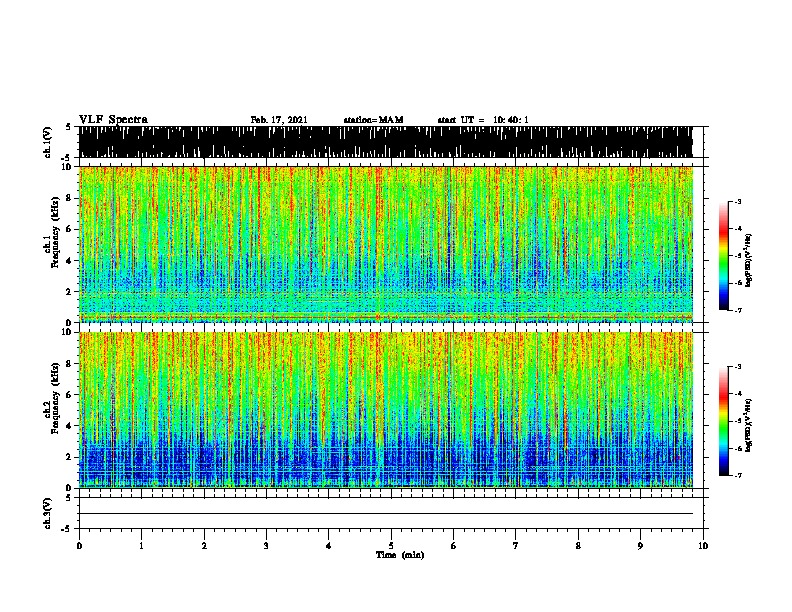Click the "-7" tick on ch.1 color bar
The image size is (792, 612).
737,311
